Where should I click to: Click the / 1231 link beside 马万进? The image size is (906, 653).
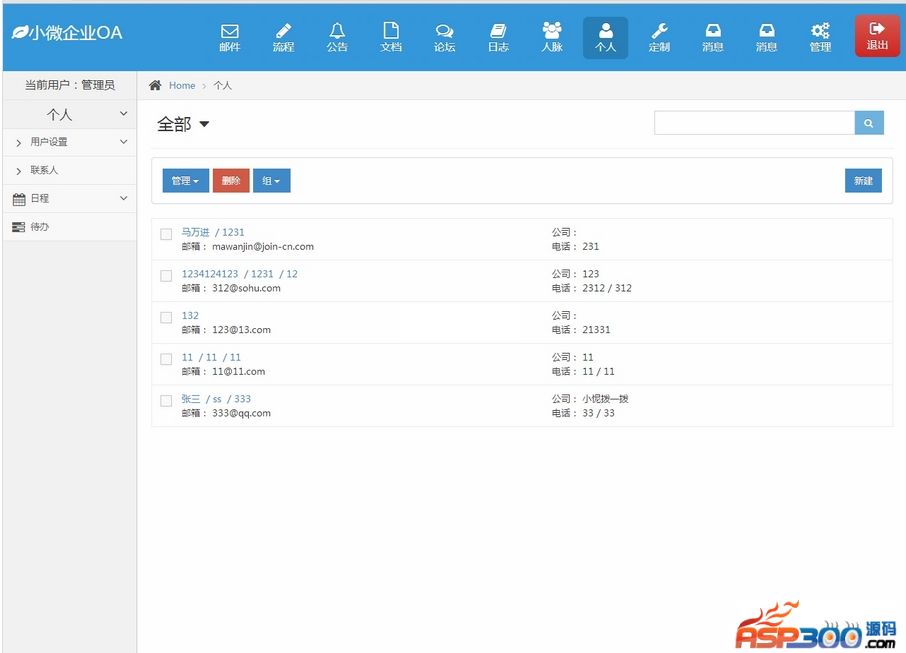pyautogui.click(x=229, y=232)
